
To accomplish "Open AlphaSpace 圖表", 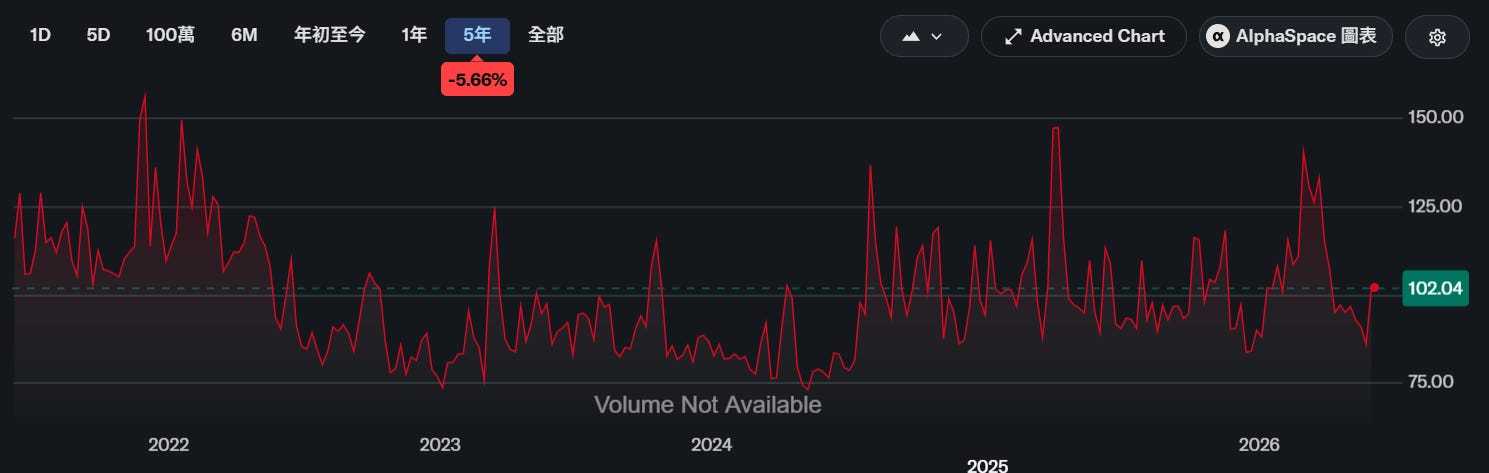I will (1296, 36).
